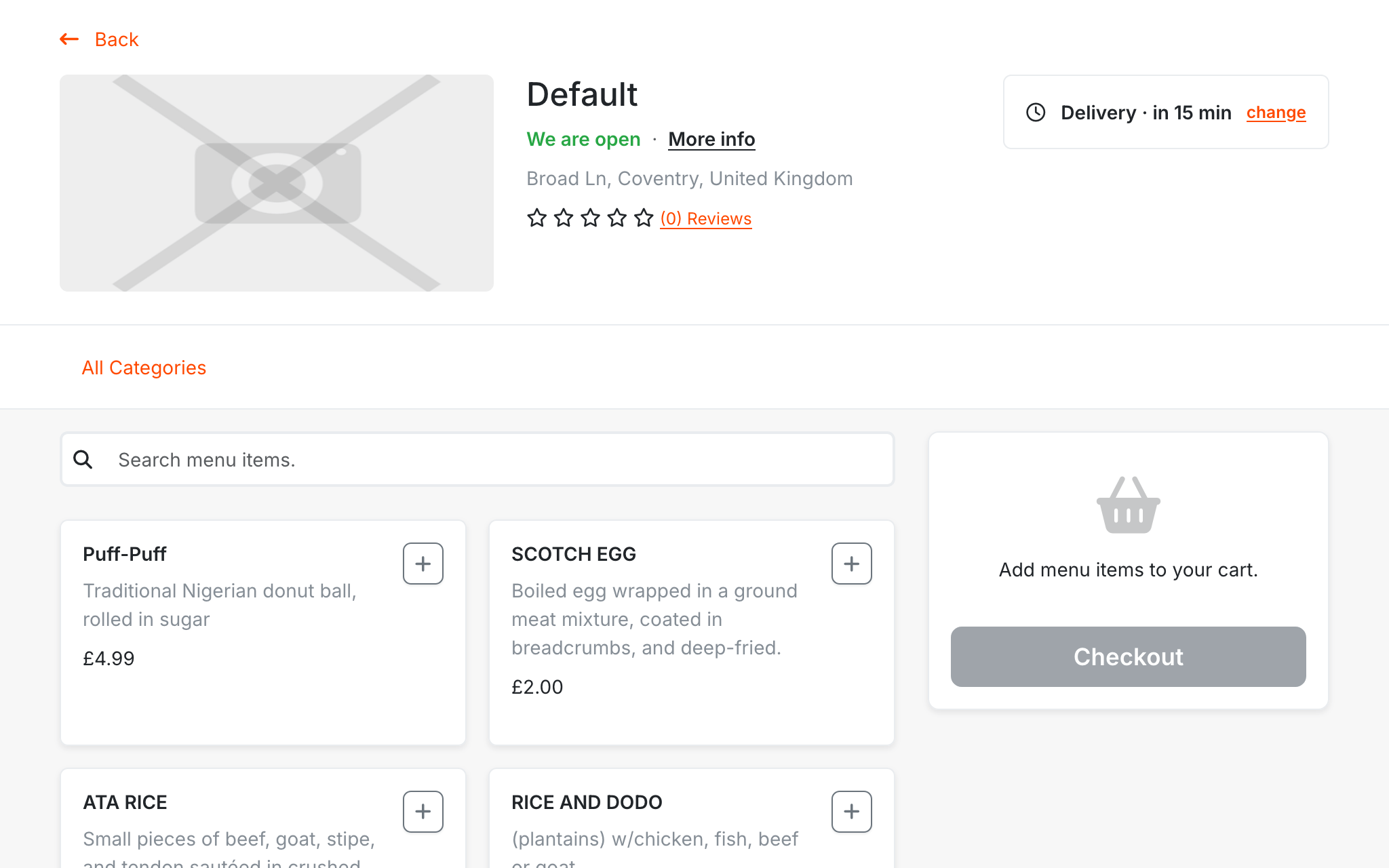Image resolution: width=1389 pixels, height=868 pixels.
Task: Add Puff-Puff to cart with plus icon
Action: 423,564
